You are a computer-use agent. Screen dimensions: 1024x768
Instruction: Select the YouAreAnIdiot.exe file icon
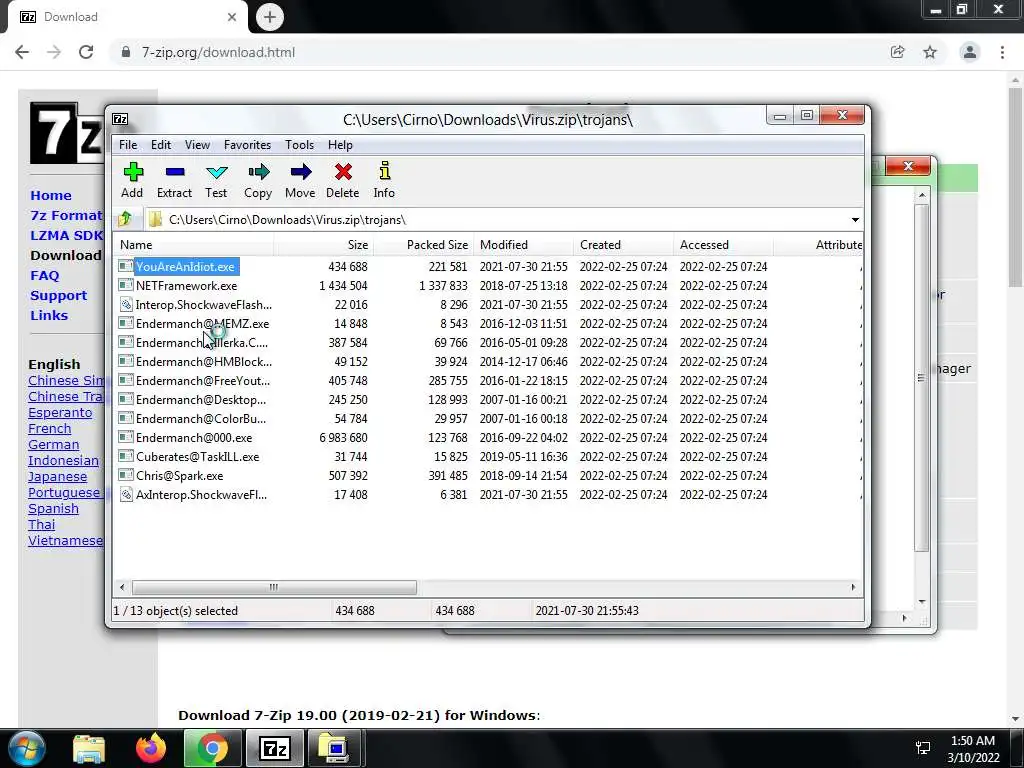[125, 266]
